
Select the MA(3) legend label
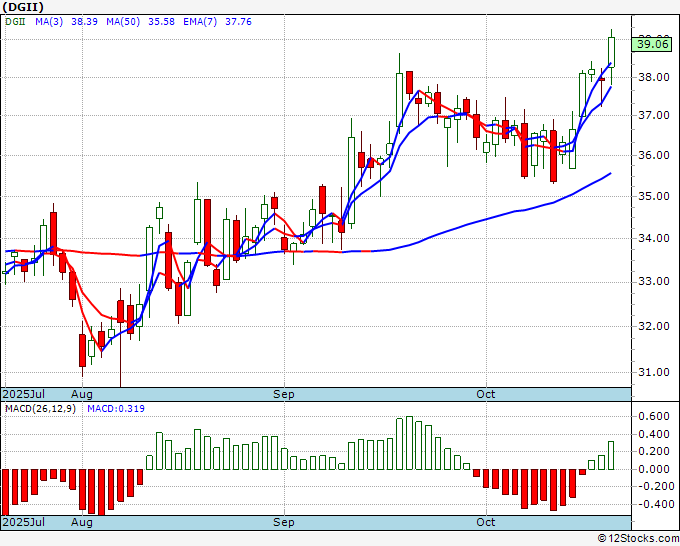click(49, 22)
